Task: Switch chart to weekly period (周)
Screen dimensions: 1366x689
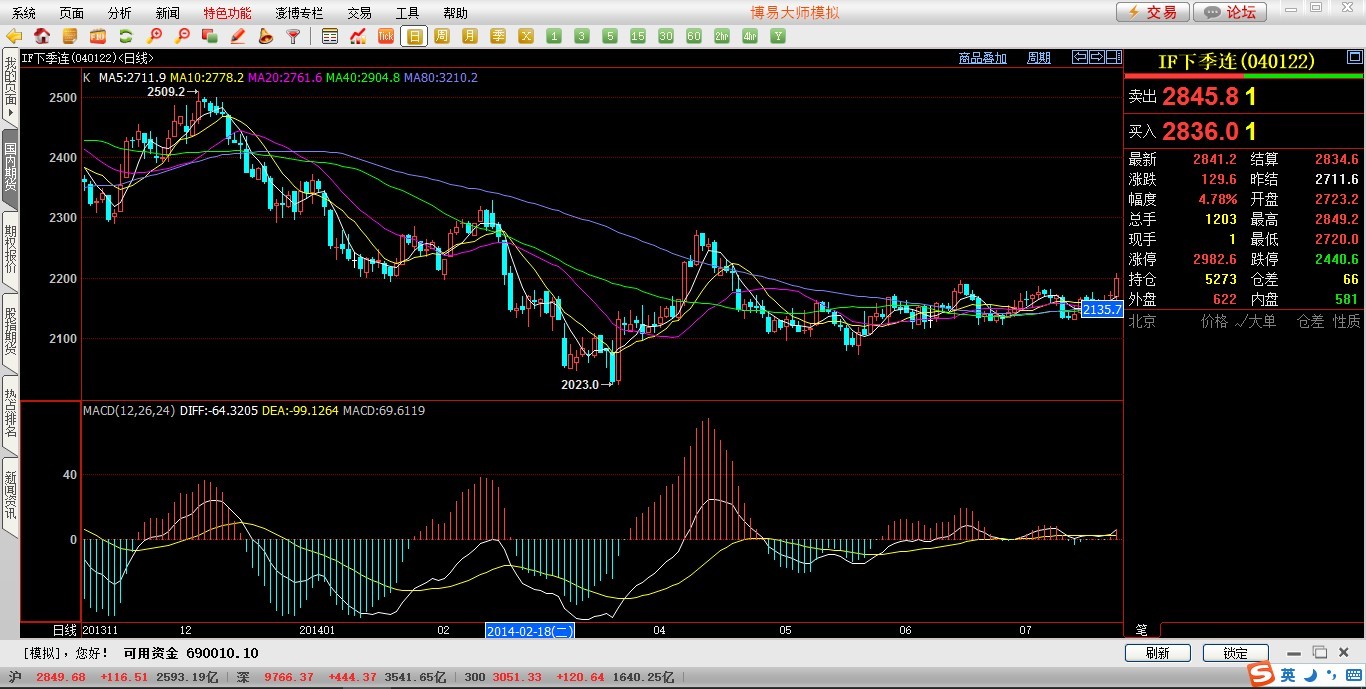Action: 442,36
